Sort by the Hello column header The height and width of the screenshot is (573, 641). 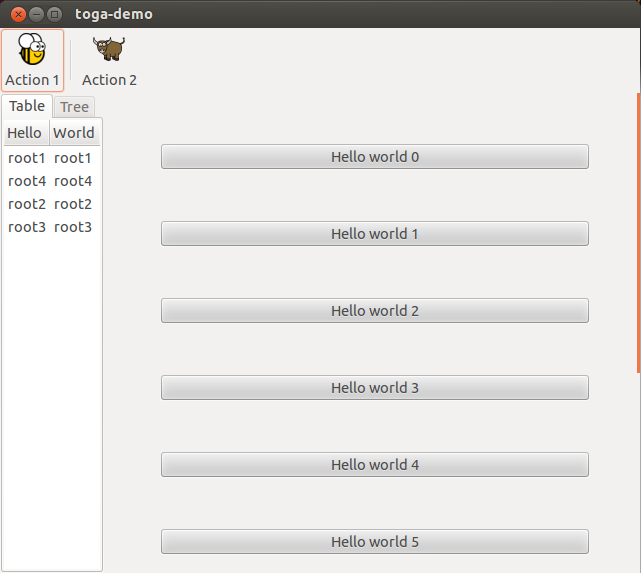25,133
